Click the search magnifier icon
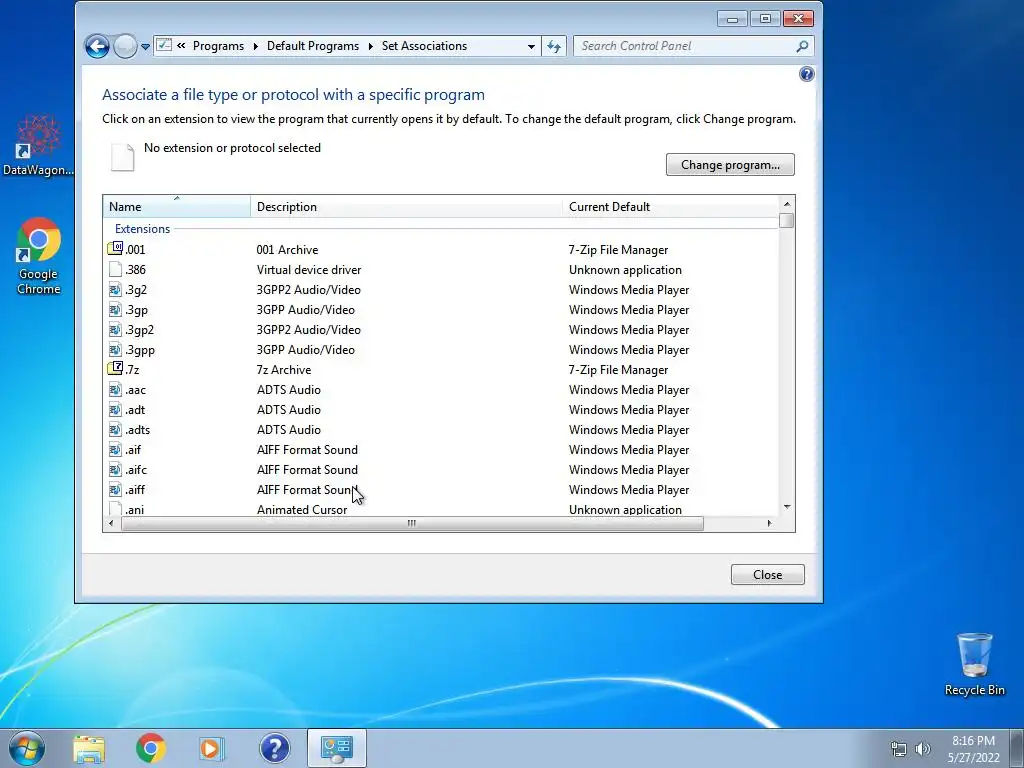Screen dimensions: 1024x768 tap(803, 46)
